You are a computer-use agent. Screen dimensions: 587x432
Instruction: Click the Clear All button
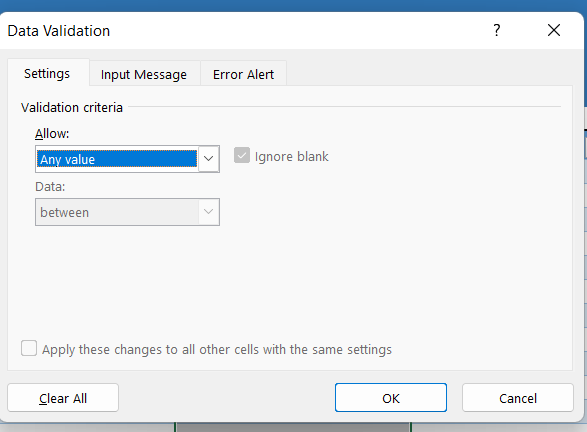click(x=63, y=398)
